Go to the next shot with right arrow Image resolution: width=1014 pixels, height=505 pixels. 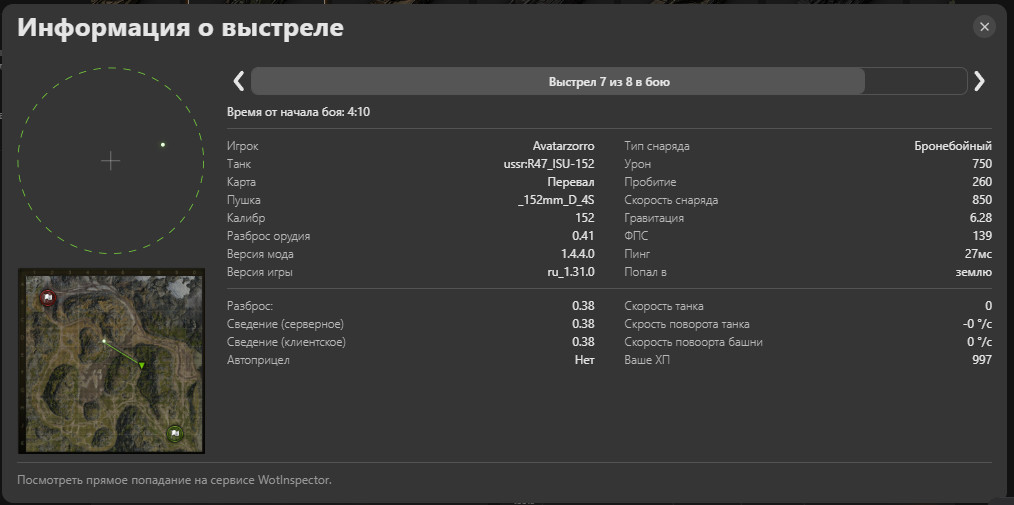pos(979,82)
